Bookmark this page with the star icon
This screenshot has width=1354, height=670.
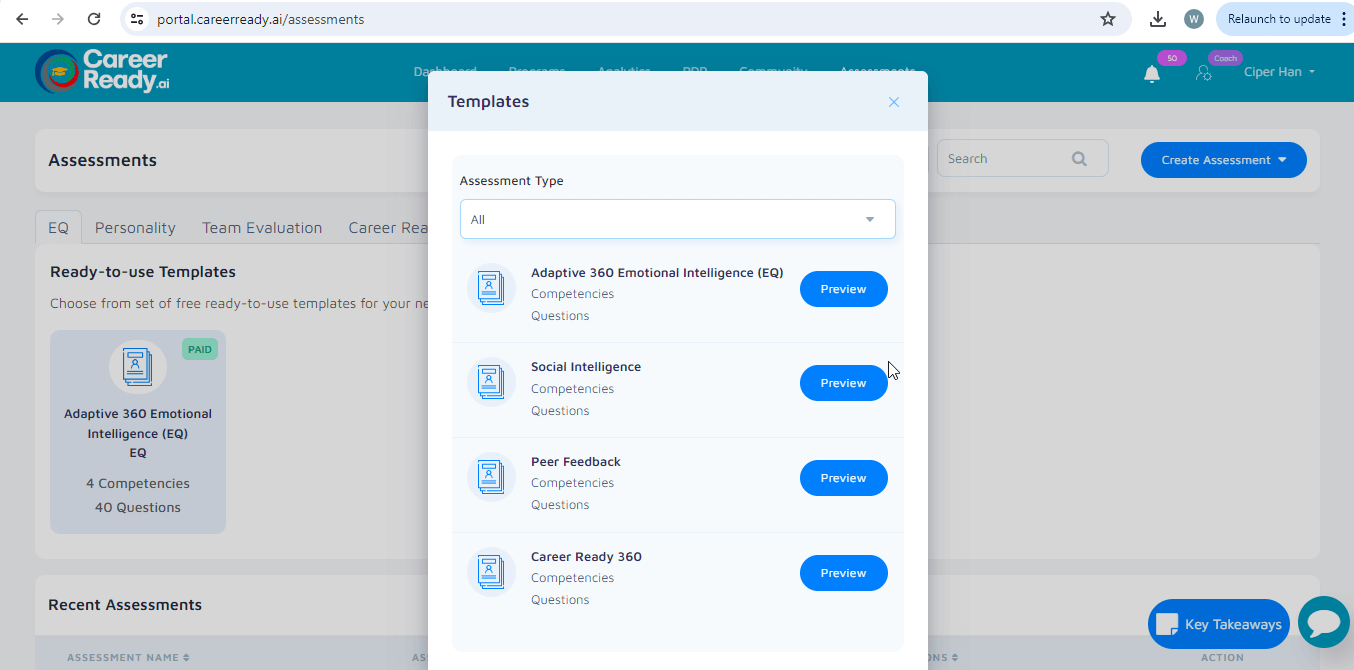1108,19
